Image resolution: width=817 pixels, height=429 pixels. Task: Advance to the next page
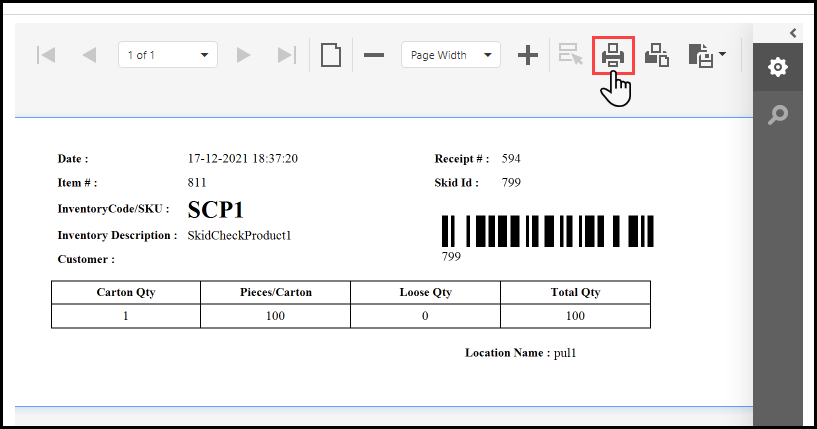pos(243,55)
